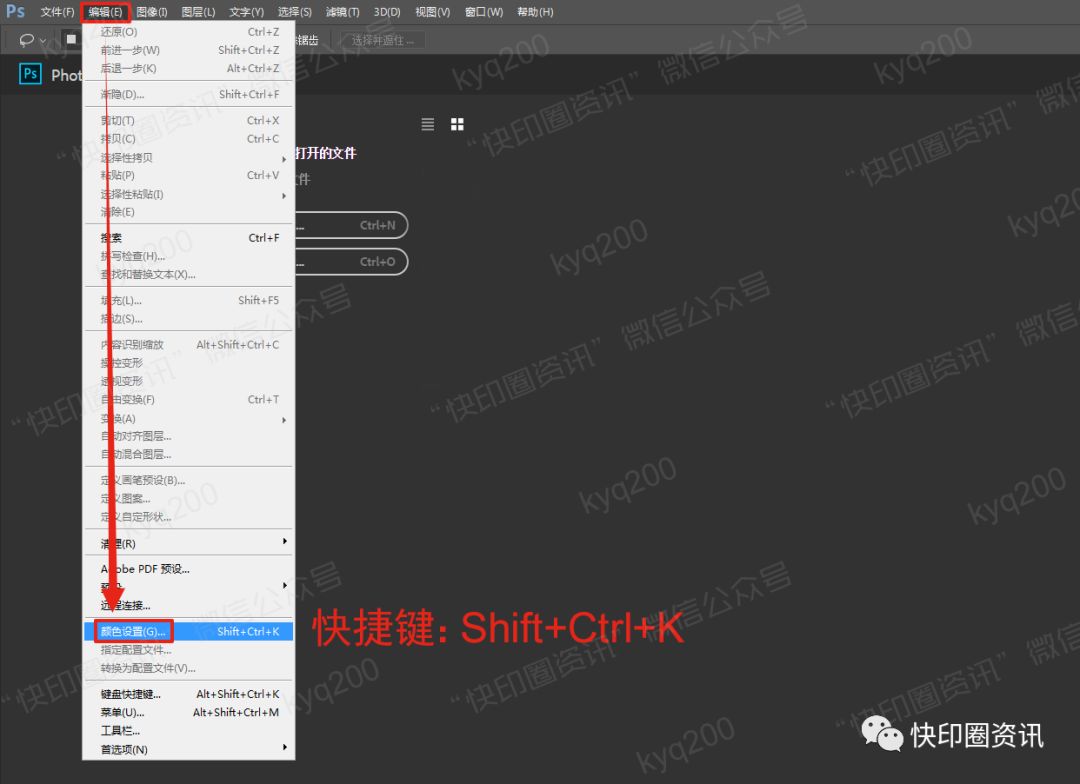Image resolution: width=1080 pixels, height=784 pixels.
Task: Choose 拼写检查(H)... menu entry
Action: (189, 256)
